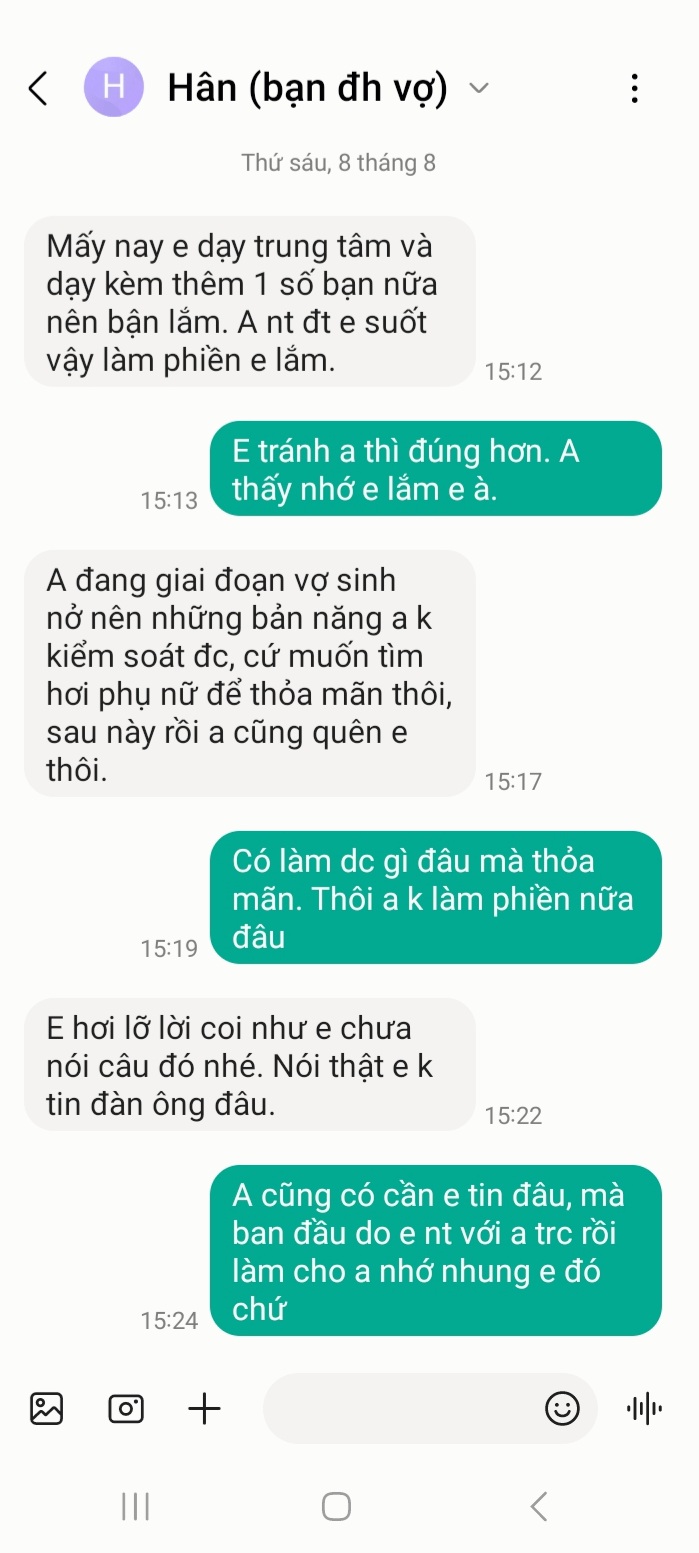Select the sent message 'E tránh a thì đúng hơn'

point(436,469)
